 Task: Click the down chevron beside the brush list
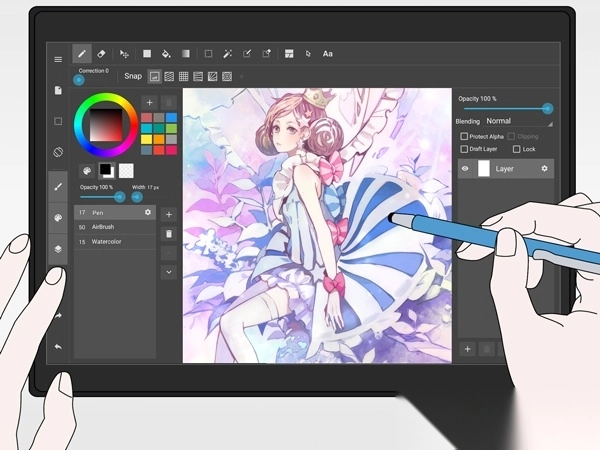pos(168,271)
